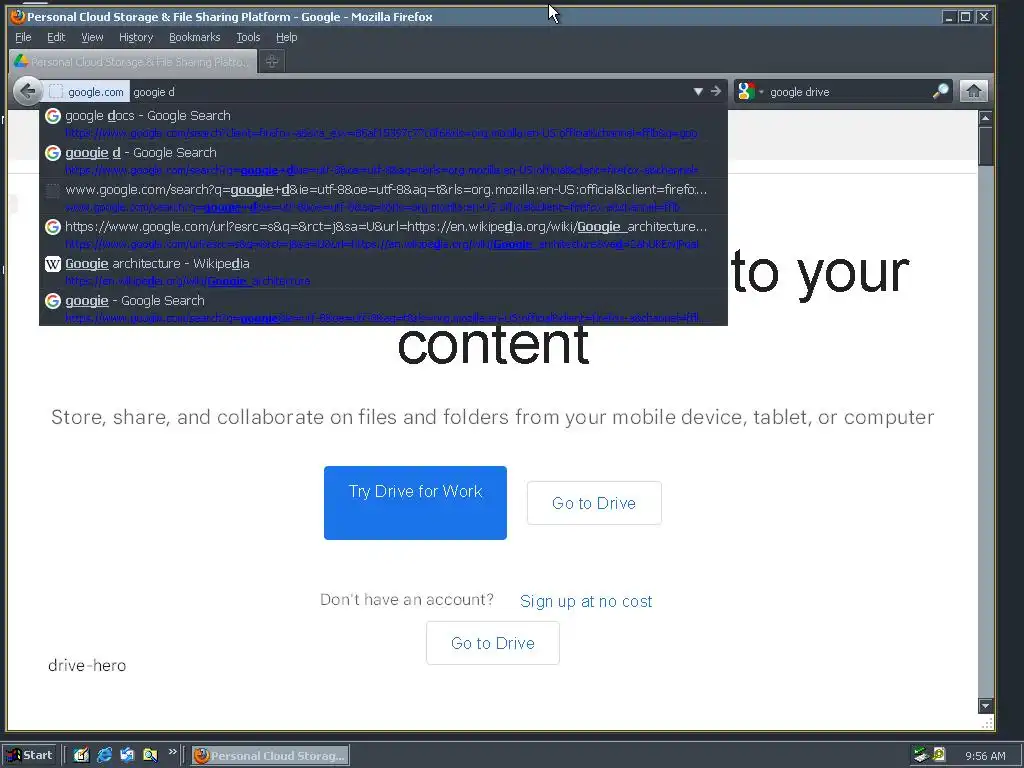
Task: Choose the en.wikipedia.org Googie_architecture redirect suggestion
Action: pyautogui.click(x=383, y=234)
